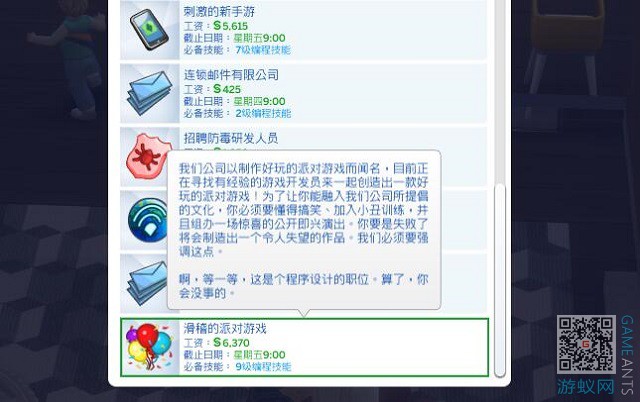Click the 星期四9:00 deadline text
This screenshot has width=640, height=402.
point(259,101)
